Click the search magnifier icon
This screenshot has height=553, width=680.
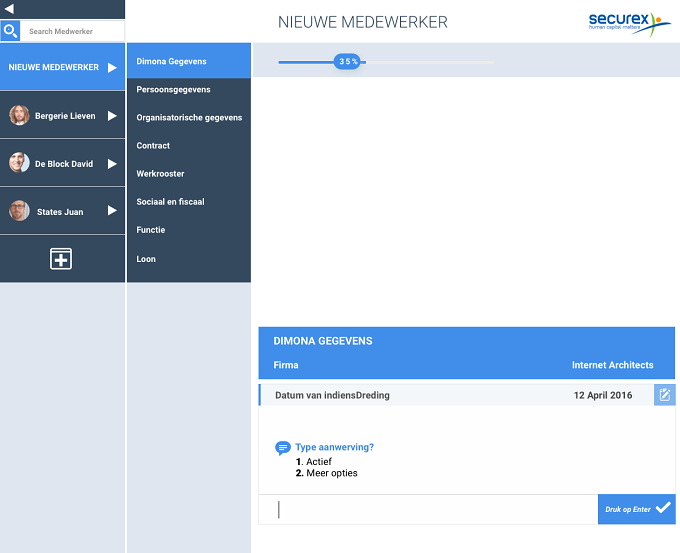click(x=10, y=31)
